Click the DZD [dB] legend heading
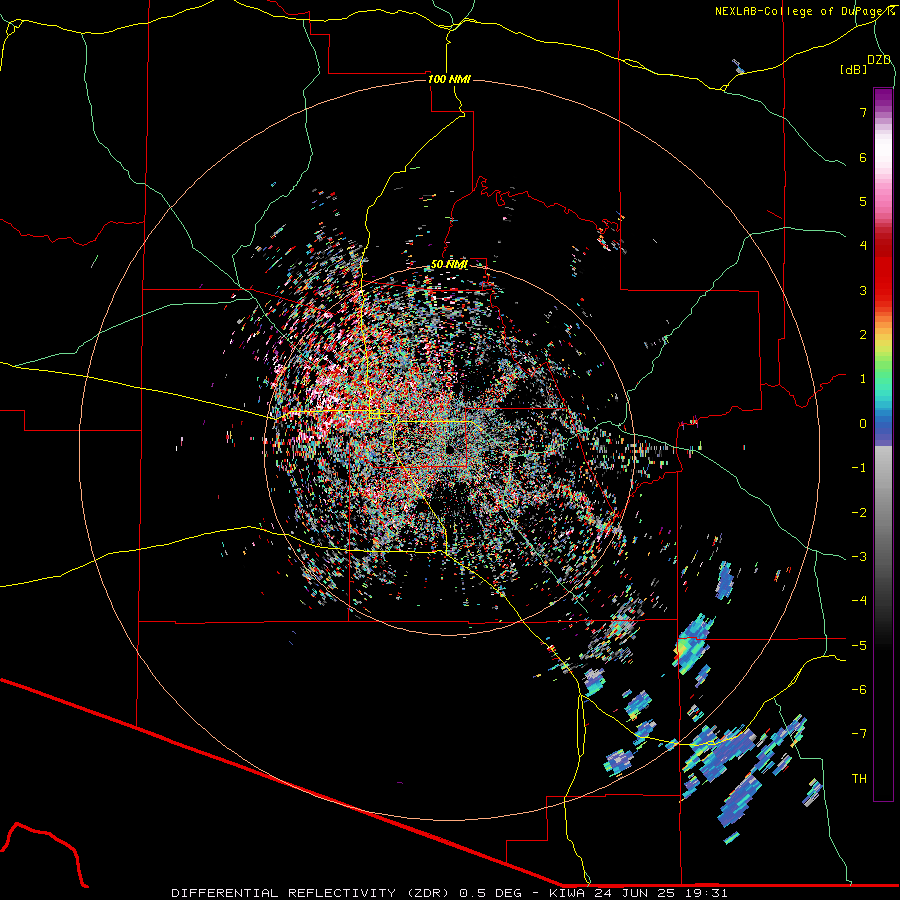900x900 pixels. click(x=866, y=64)
